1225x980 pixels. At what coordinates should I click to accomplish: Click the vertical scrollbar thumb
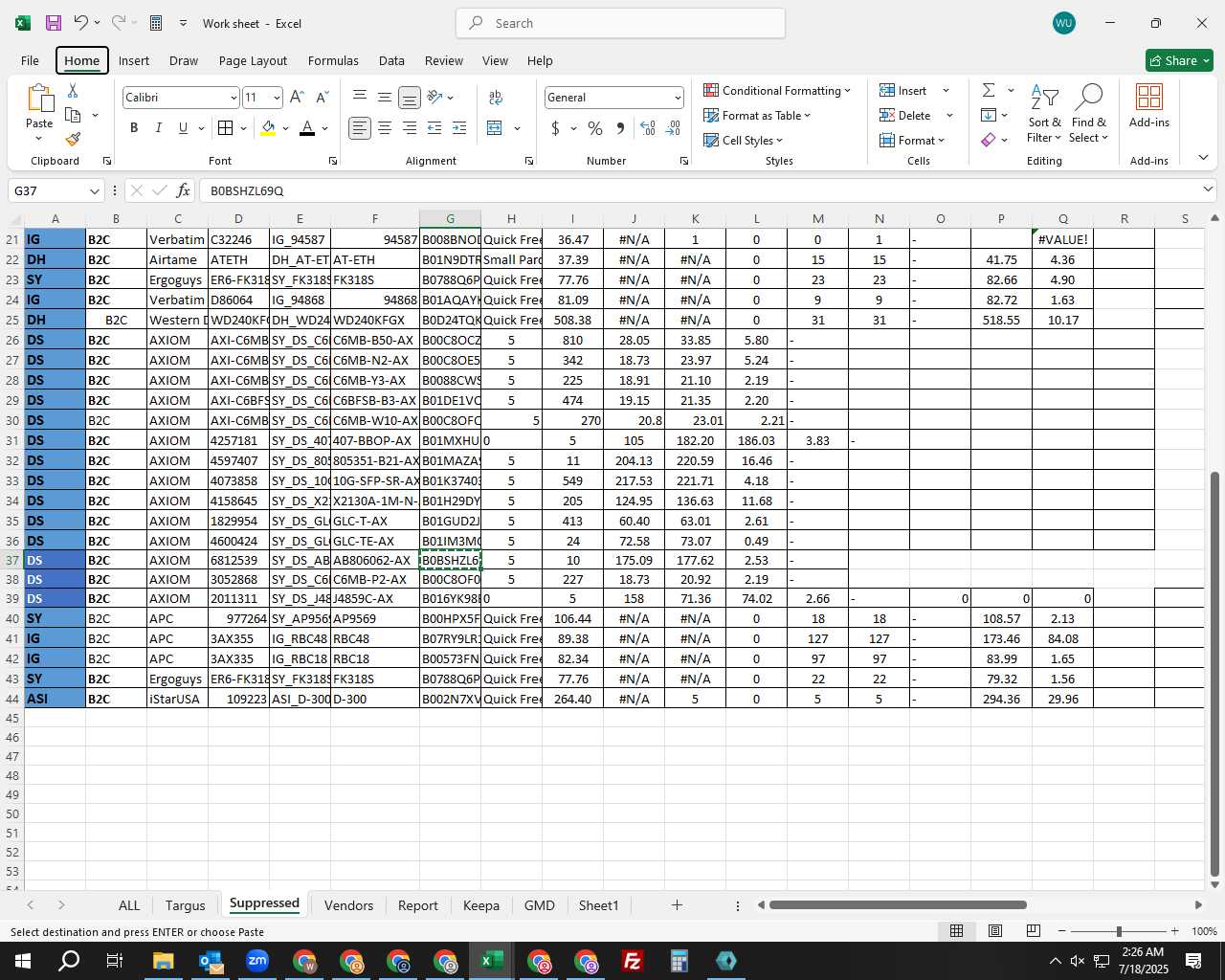[x=1214, y=674]
